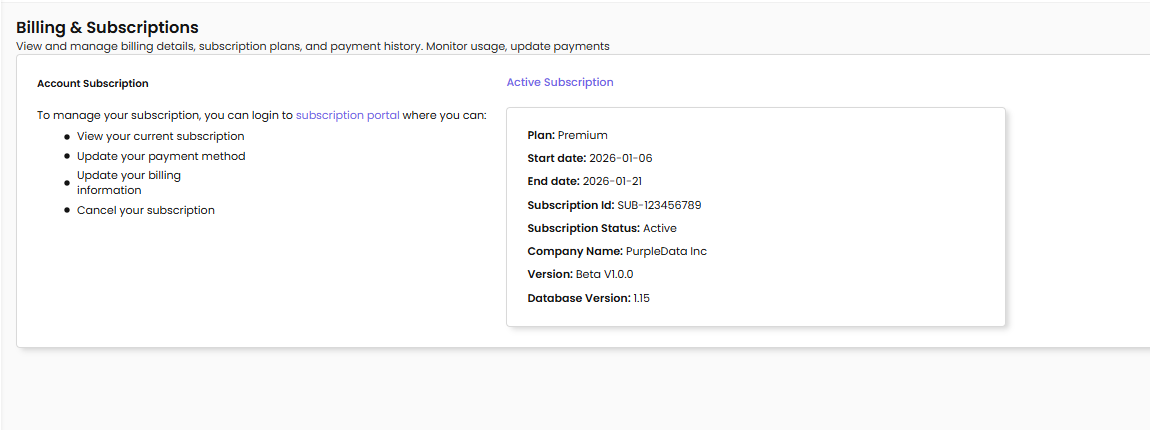Image resolution: width=1150 pixels, height=430 pixels.
Task: Click the Subscription Id SUB-123456789 text
Action: coord(659,205)
